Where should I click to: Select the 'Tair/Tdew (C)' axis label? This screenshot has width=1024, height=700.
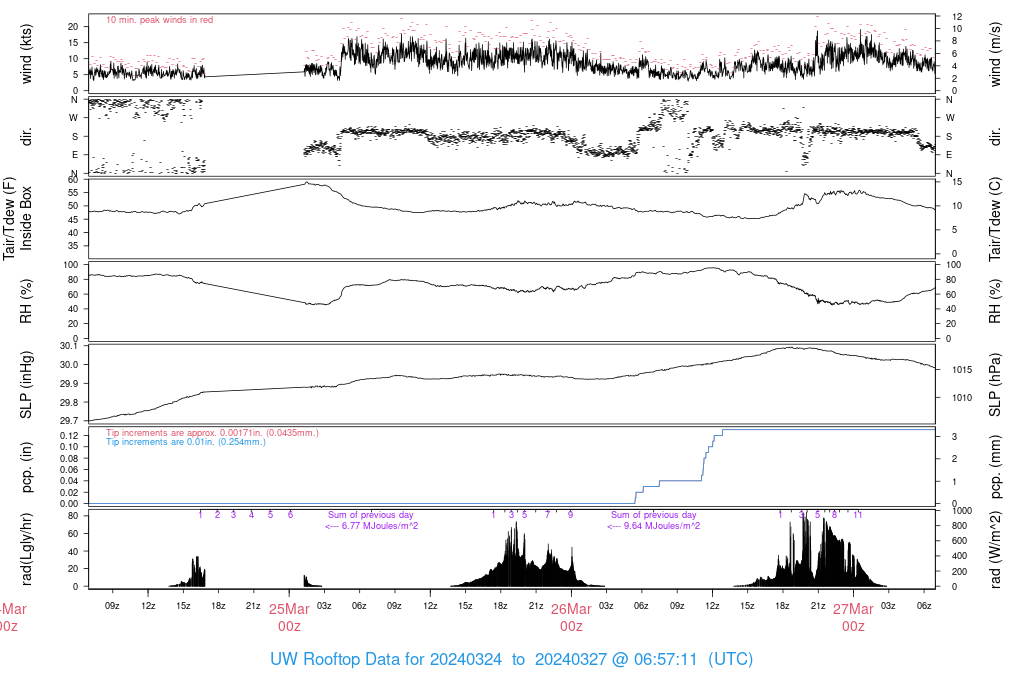point(995,219)
